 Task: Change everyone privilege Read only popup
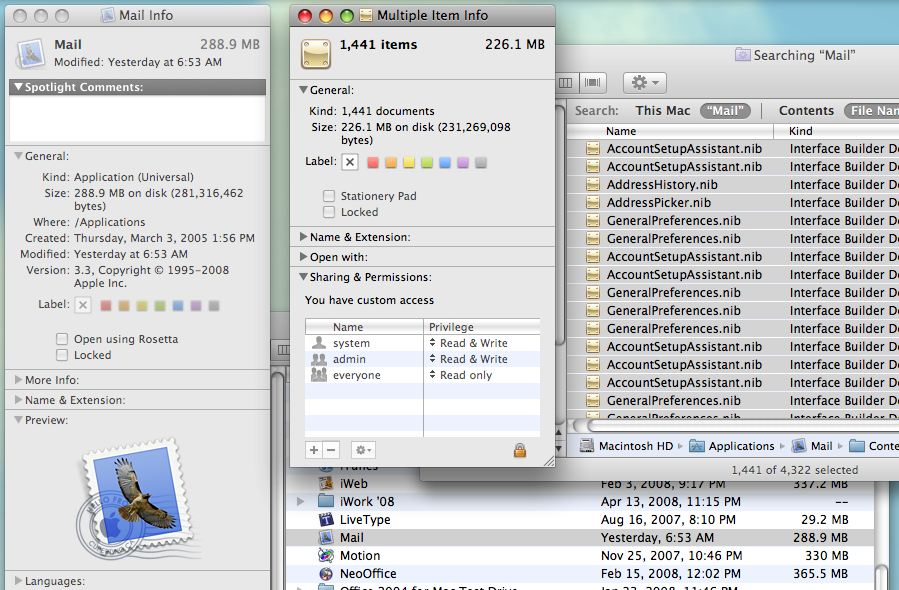(x=461, y=375)
